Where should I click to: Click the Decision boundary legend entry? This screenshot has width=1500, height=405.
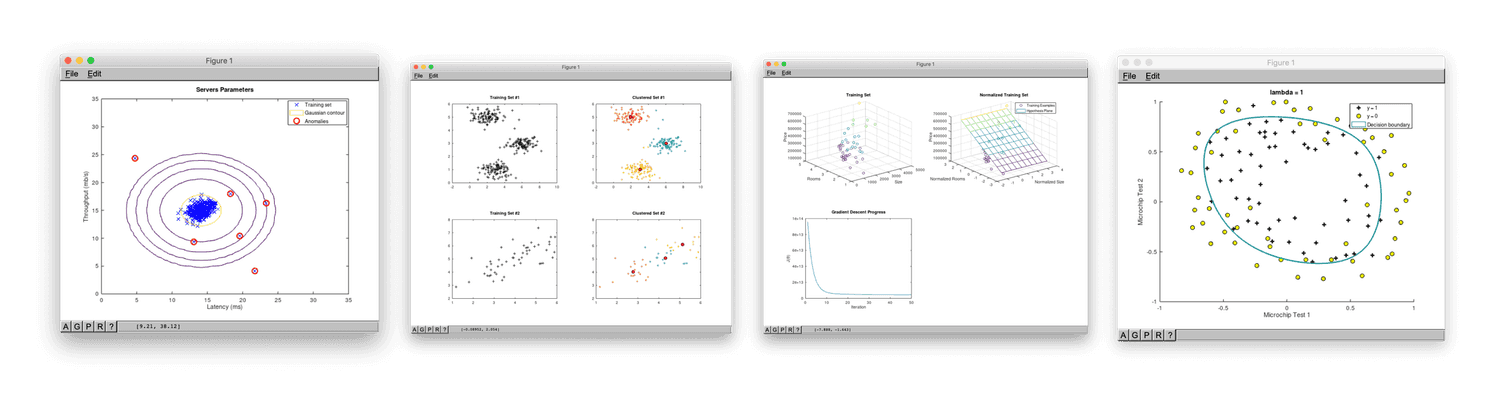[x=1381, y=125]
